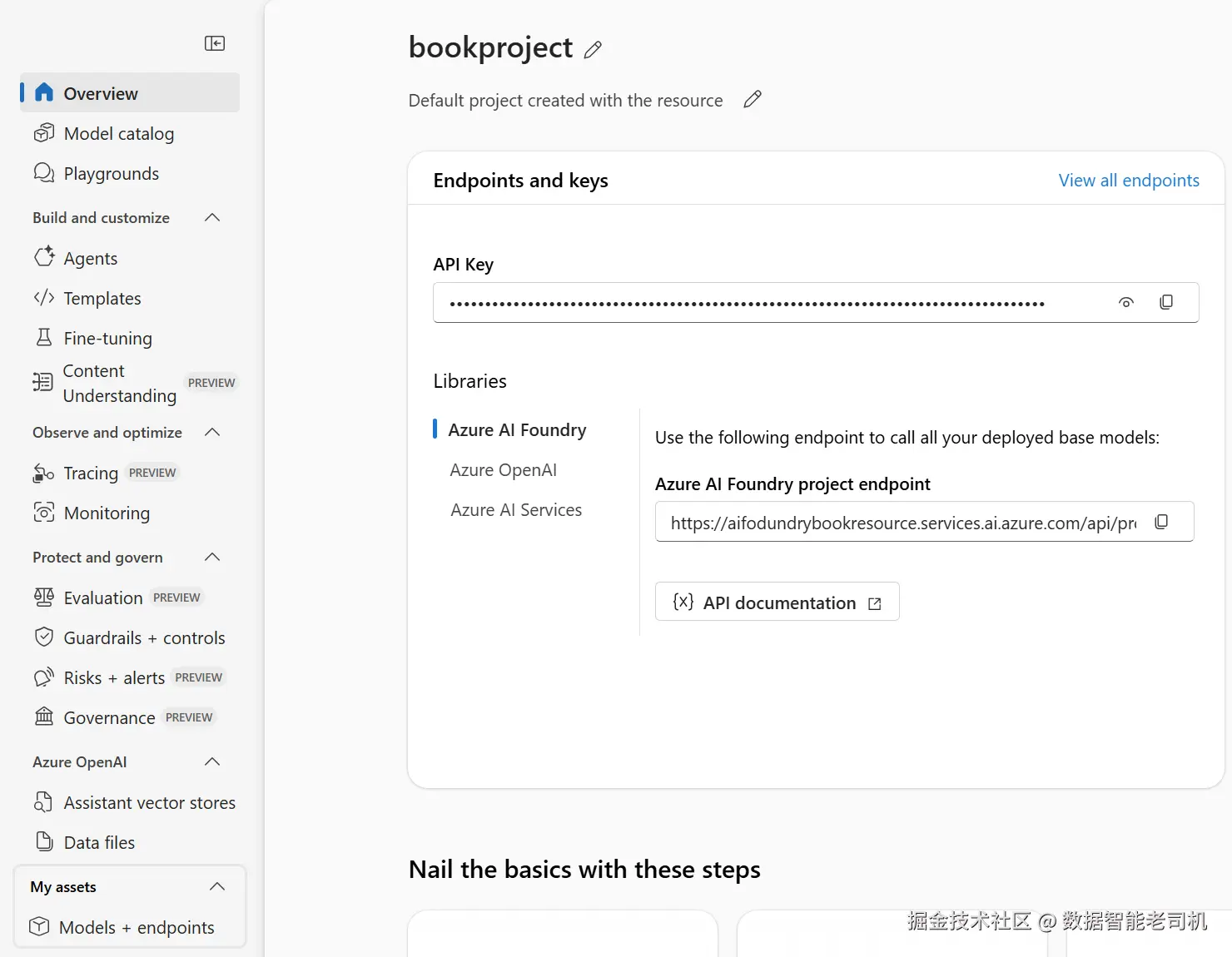Click the bookproject title text
The width and height of the screenshot is (1232, 957).
pyautogui.click(x=490, y=48)
